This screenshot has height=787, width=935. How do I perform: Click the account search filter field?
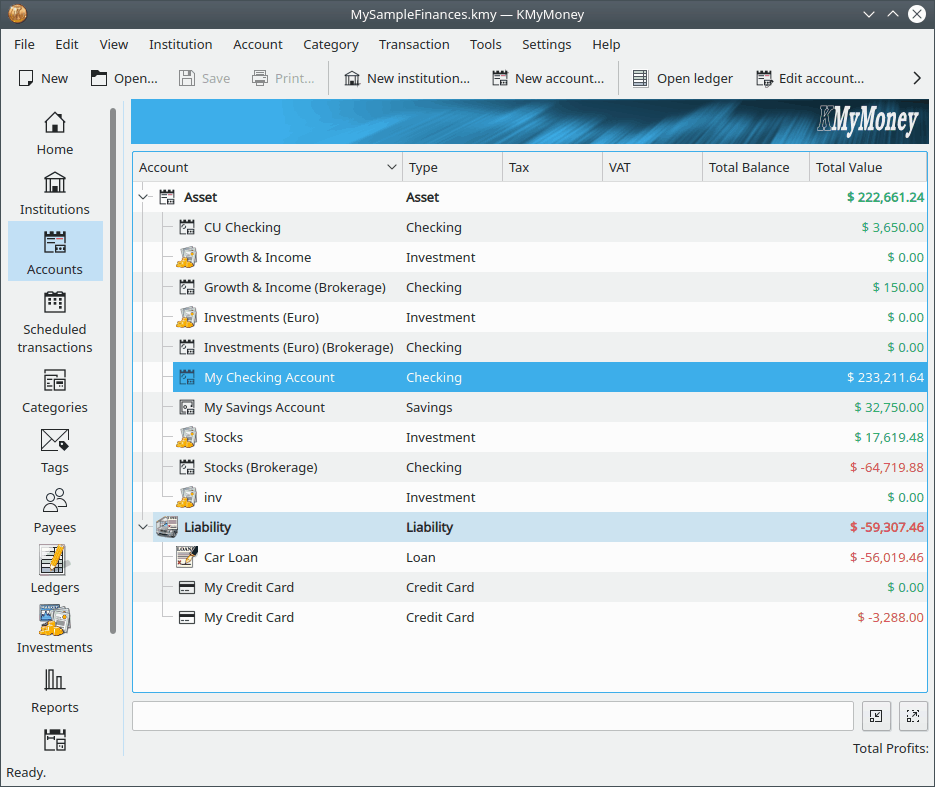tap(493, 716)
